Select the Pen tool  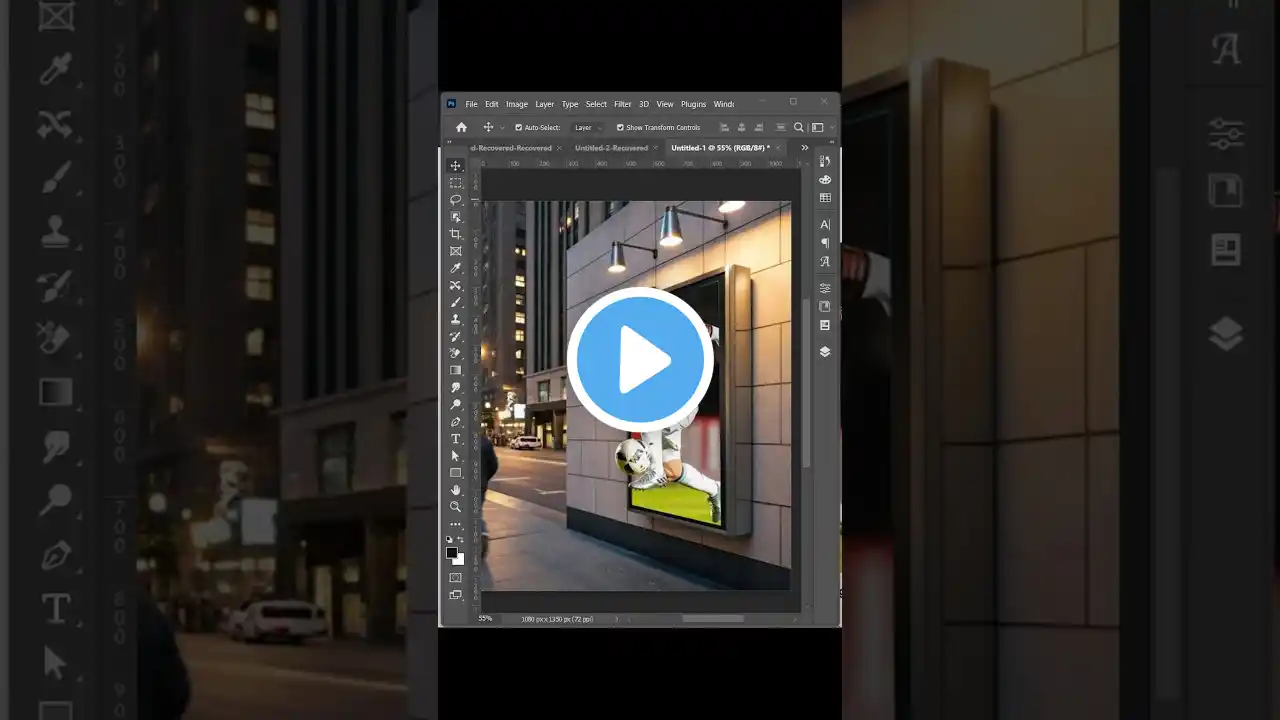click(456, 421)
